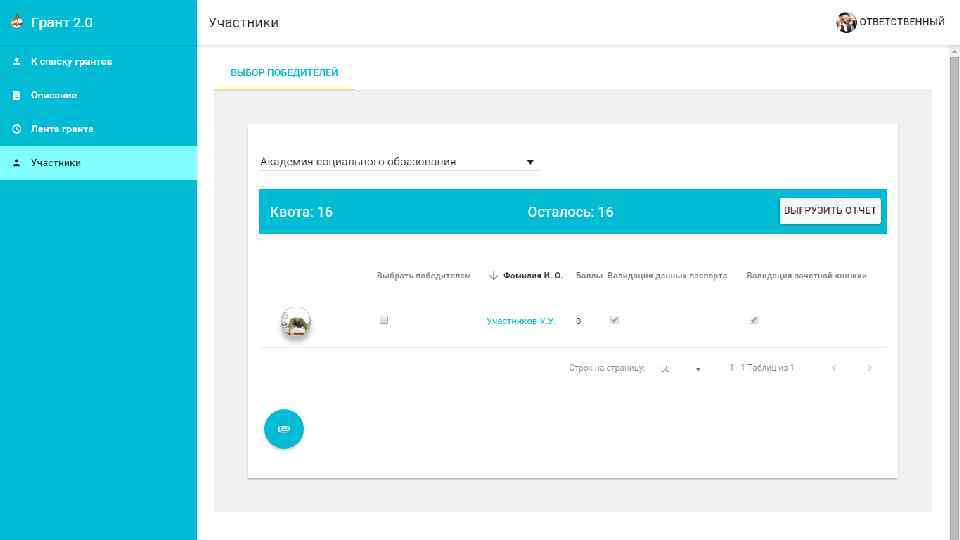Click the document icon beside Описание
Image resolution: width=960 pixels, height=540 pixels.
pyautogui.click(x=17, y=96)
